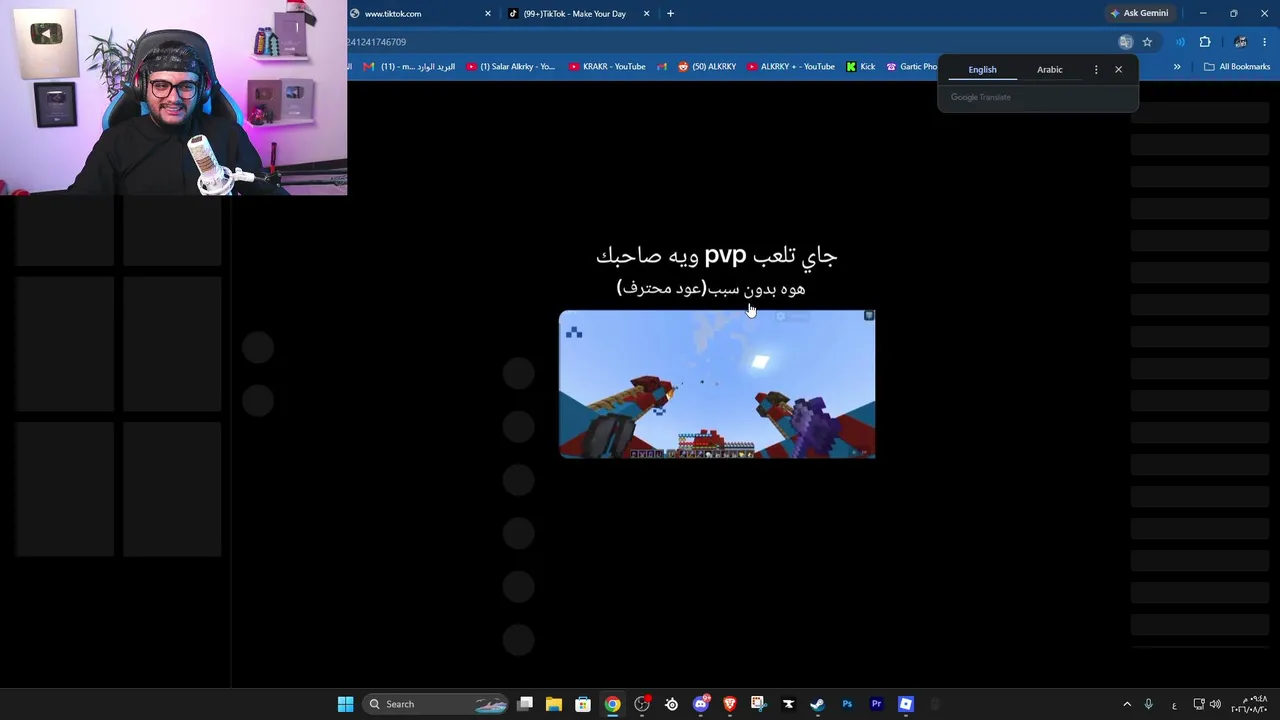Open the Gmail inbox bookmark
The image size is (1280, 720).
pyautogui.click(x=409, y=67)
